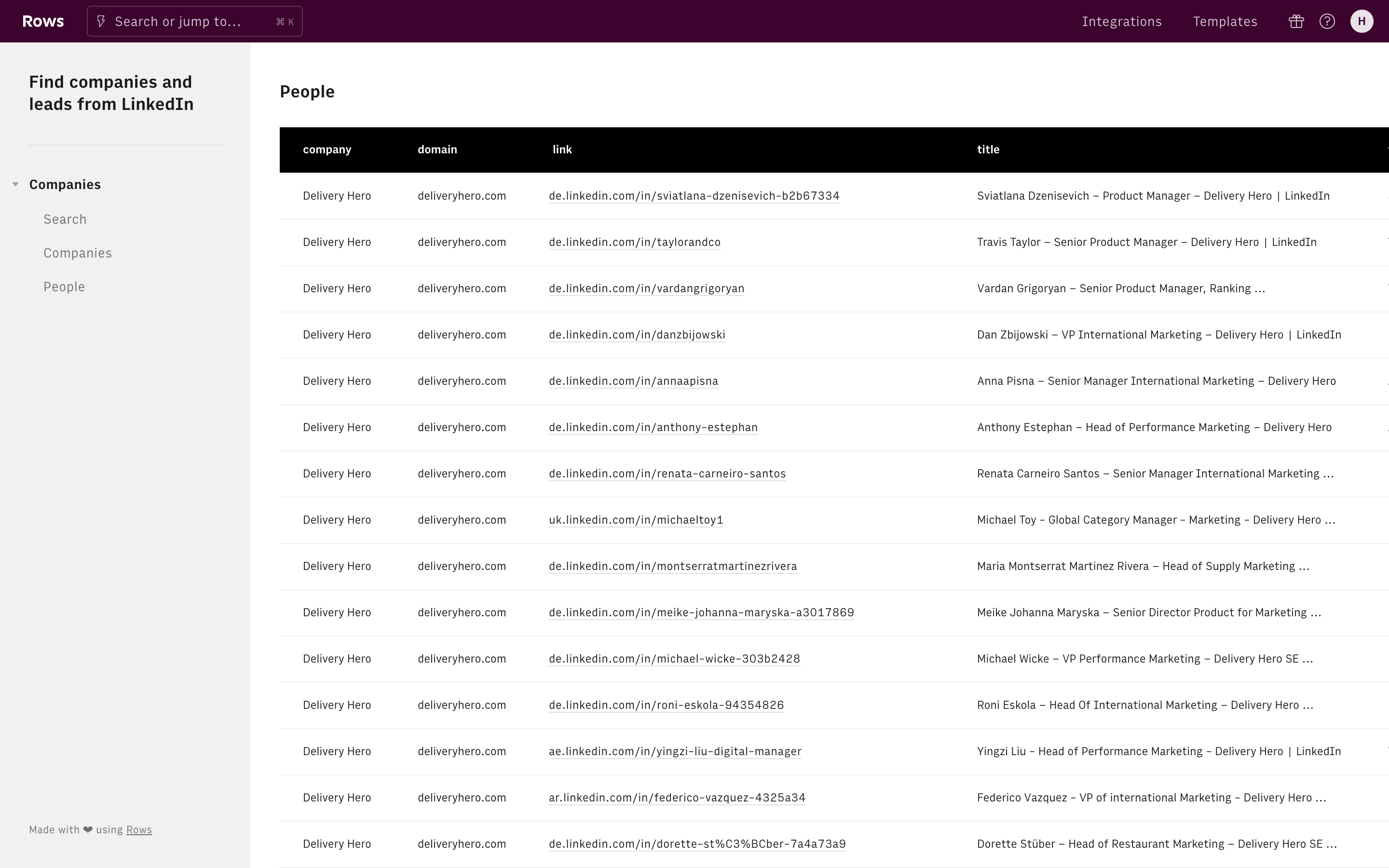
Task: Follow the Rows link in footer
Action: pyautogui.click(x=139, y=829)
